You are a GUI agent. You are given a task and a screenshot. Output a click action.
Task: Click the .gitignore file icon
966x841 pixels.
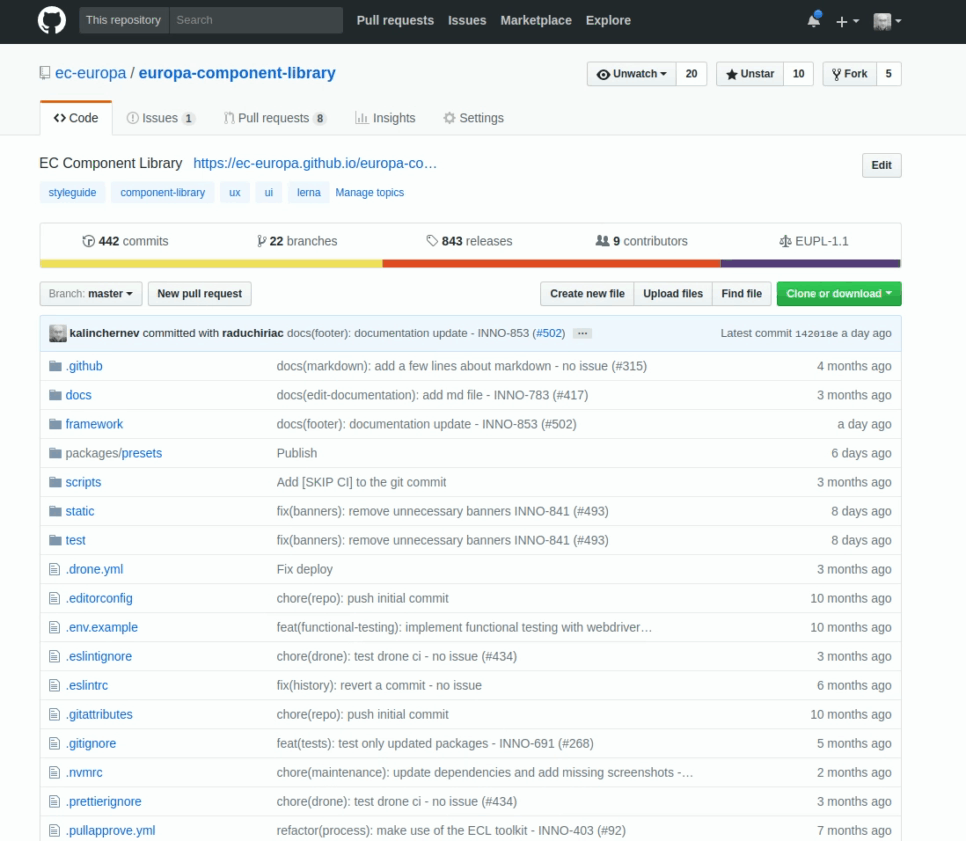click(55, 743)
